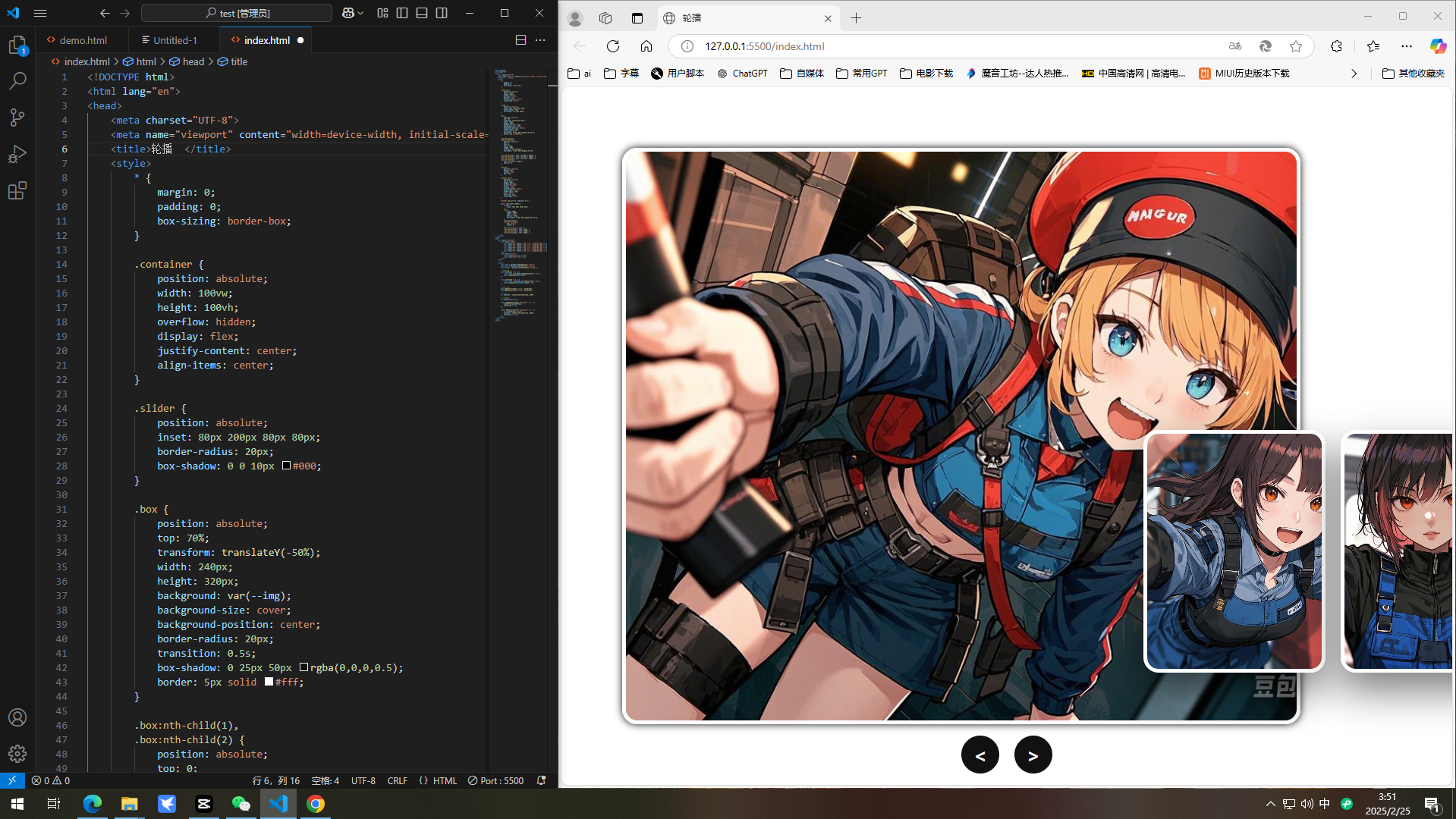Open the ChatGPT bookmark
This screenshot has height=819, width=1456.
pos(743,74)
